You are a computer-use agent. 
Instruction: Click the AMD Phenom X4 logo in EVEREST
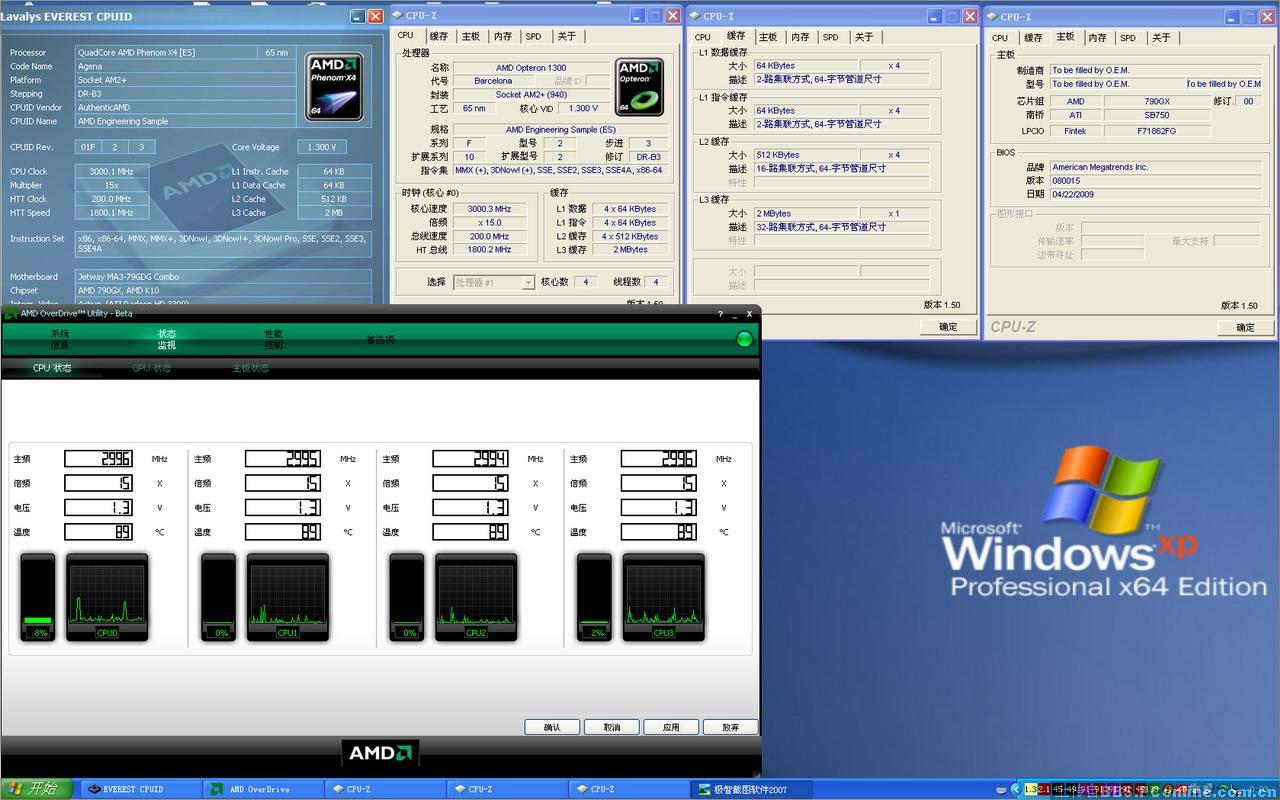click(x=335, y=87)
